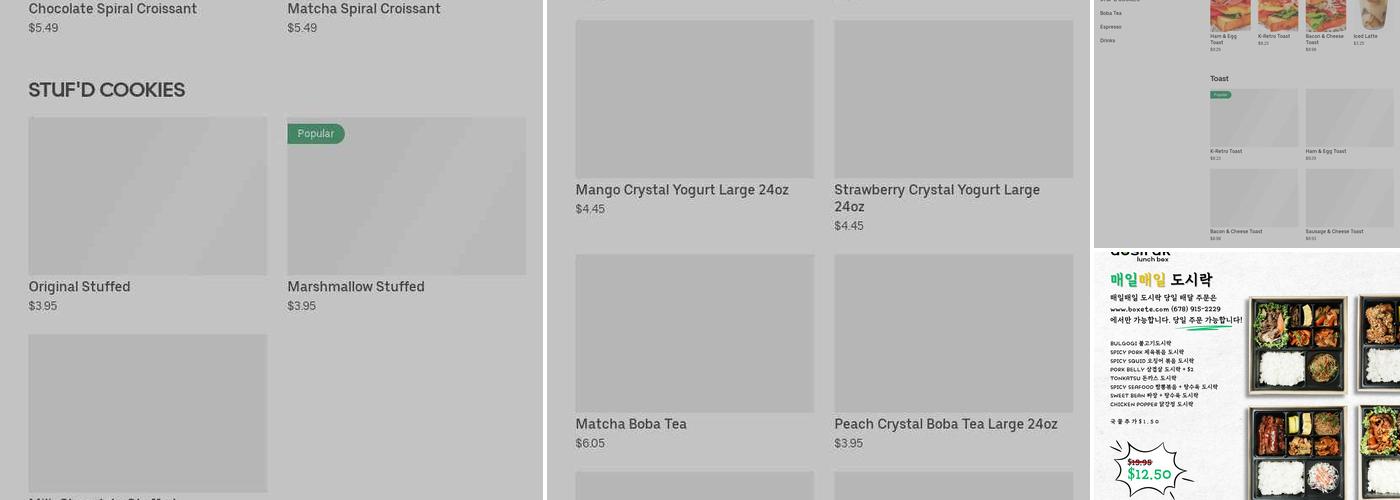Open K-Retro Toast image under Toast heading

coord(1253,118)
